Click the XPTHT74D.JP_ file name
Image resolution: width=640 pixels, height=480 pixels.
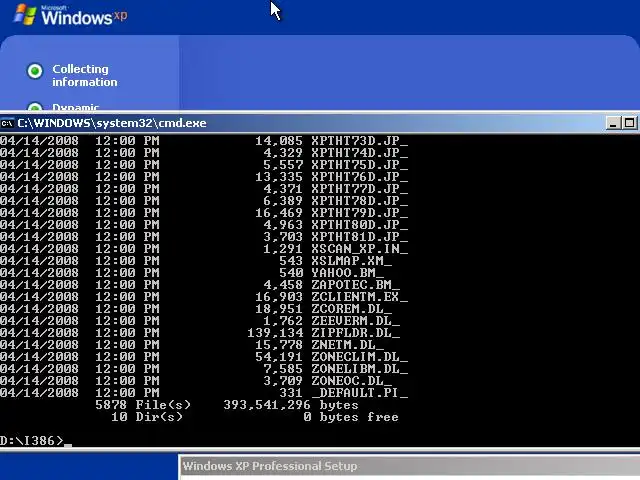(x=360, y=153)
